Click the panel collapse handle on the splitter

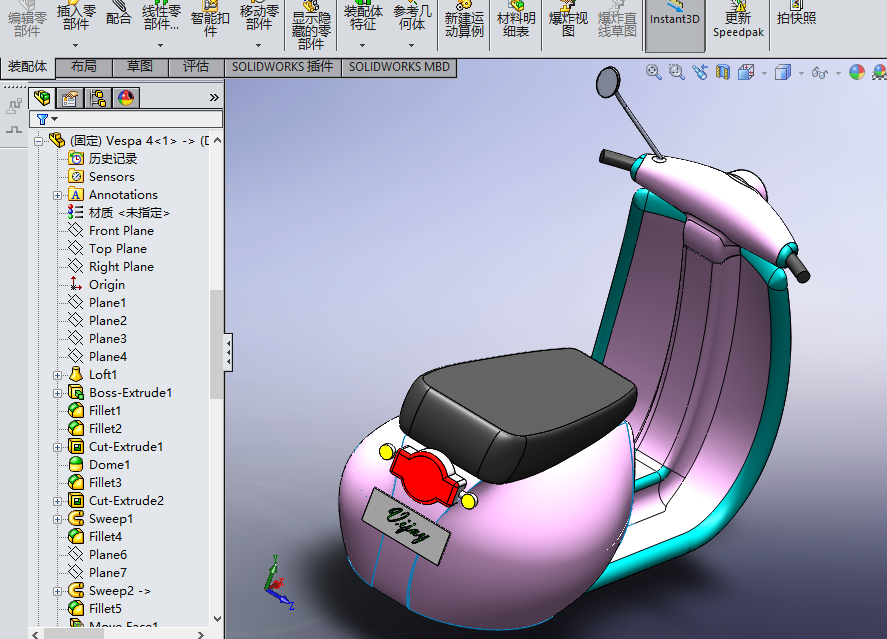[228, 352]
